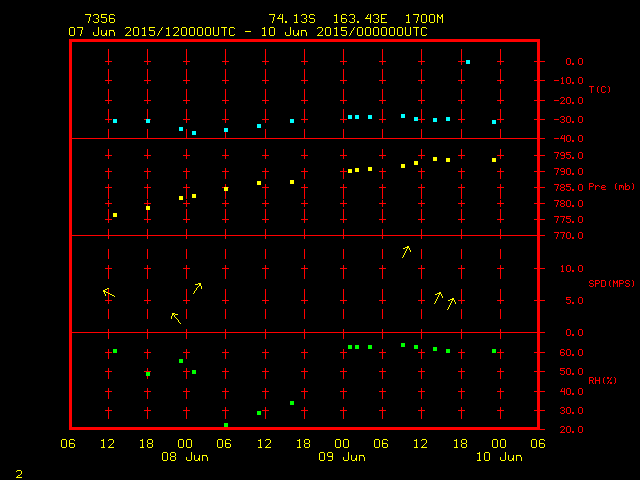Select the 09 Jun date label
Image resolution: width=640 pixels, height=480 pixels.
pos(342,457)
